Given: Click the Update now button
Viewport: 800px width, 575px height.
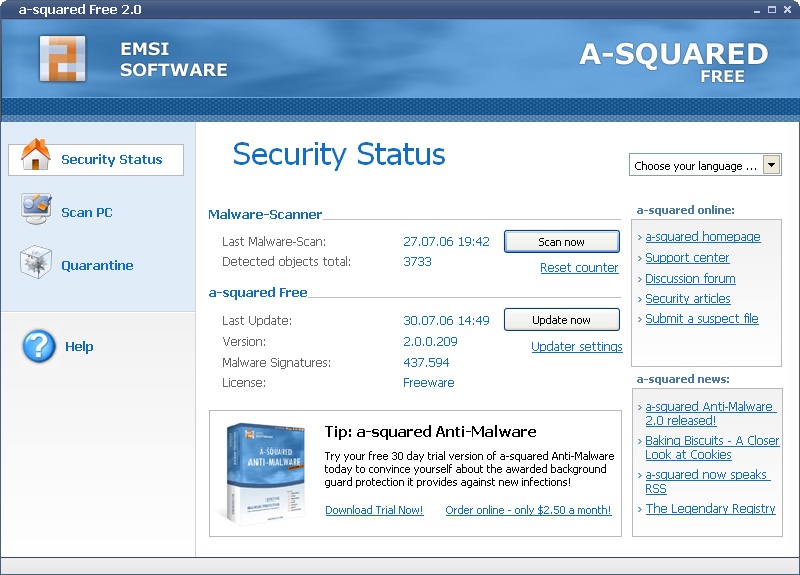Looking at the screenshot, I should pyautogui.click(x=562, y=320).
